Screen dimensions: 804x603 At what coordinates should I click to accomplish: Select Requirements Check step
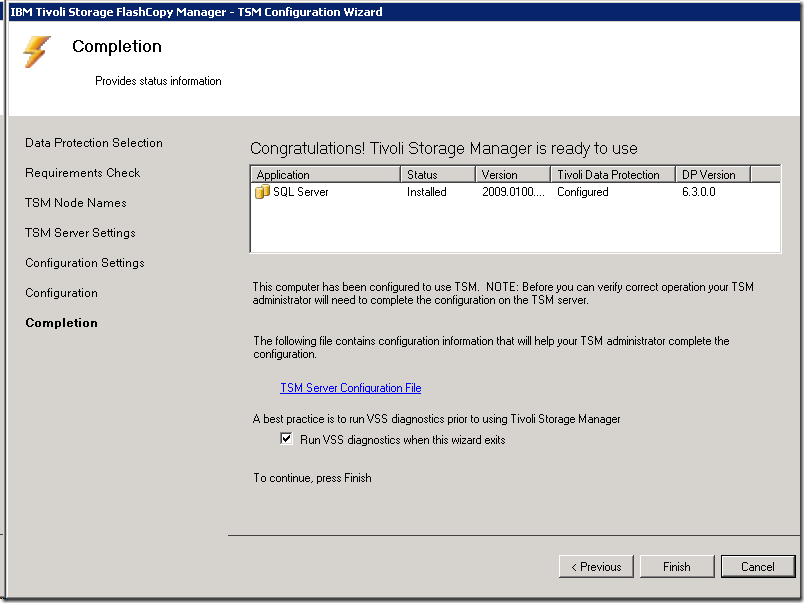[x=83, y=173]
